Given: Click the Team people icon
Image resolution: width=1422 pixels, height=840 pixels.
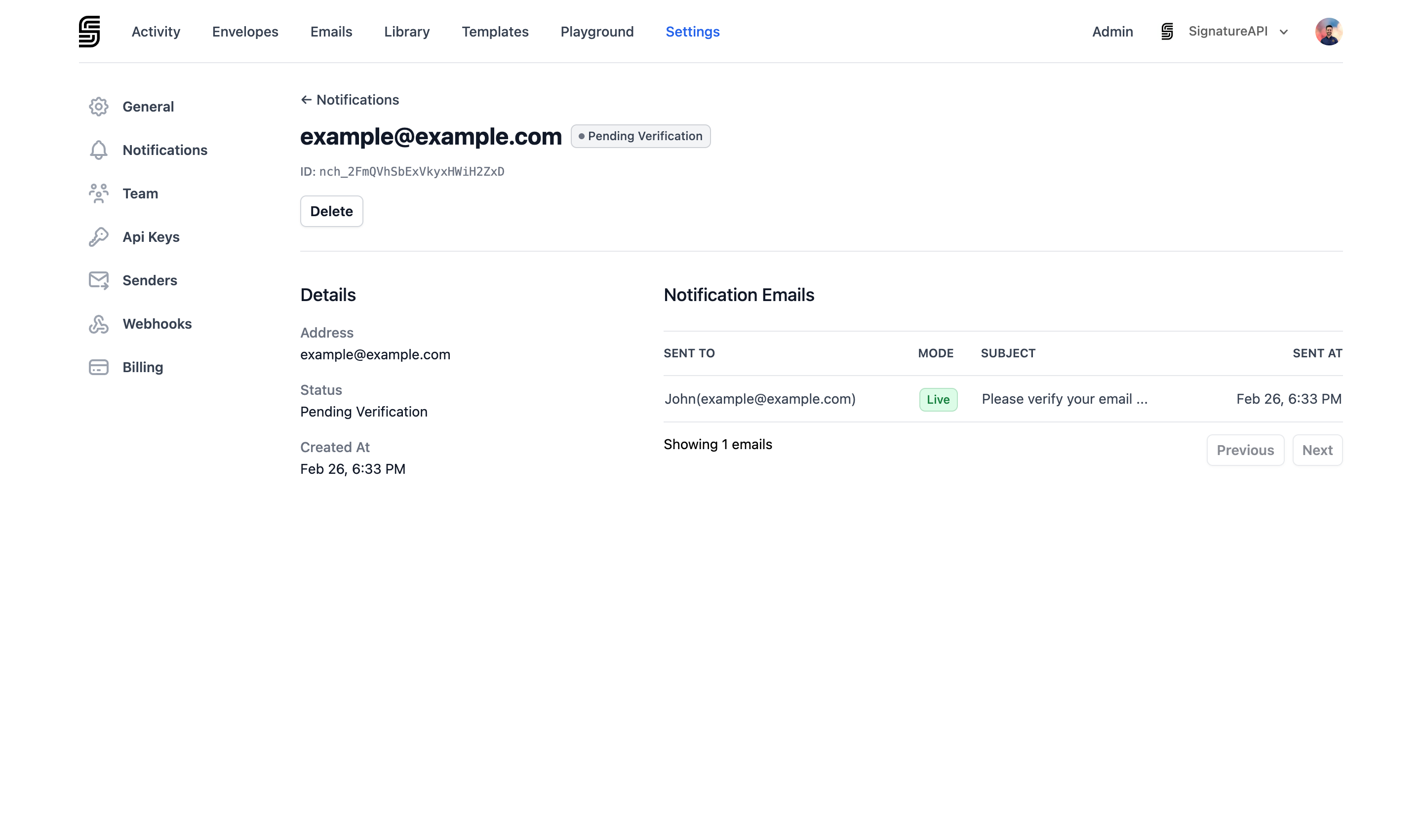Looking at the screenshot, I should click(99, 193).
